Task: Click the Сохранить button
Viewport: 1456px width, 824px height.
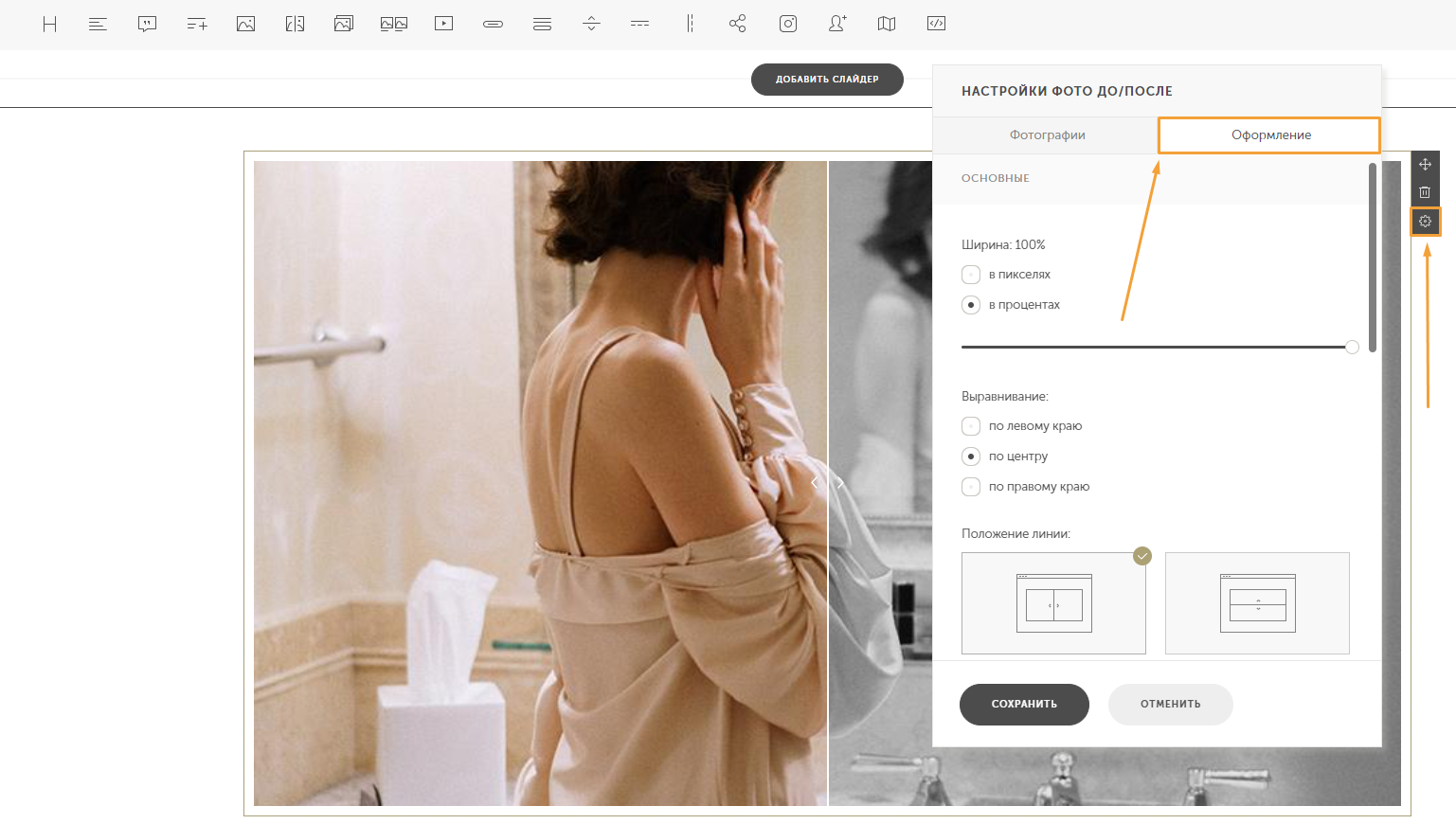Action: pyautogui.click(x=1024, y=705)
